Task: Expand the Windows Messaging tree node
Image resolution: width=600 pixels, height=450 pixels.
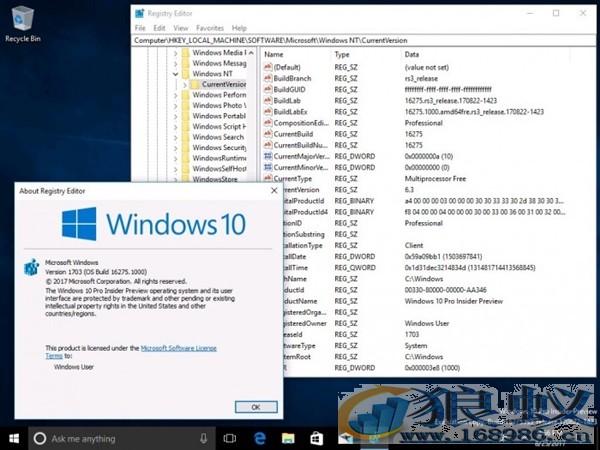Action: pos(175,64)
